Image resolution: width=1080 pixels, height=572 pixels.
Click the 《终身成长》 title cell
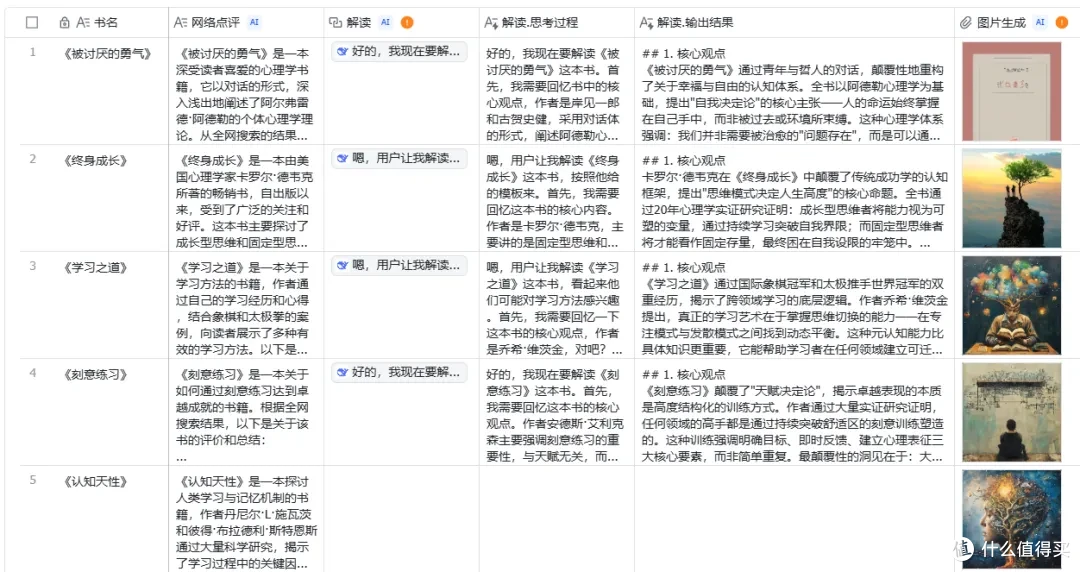point(95,161)
